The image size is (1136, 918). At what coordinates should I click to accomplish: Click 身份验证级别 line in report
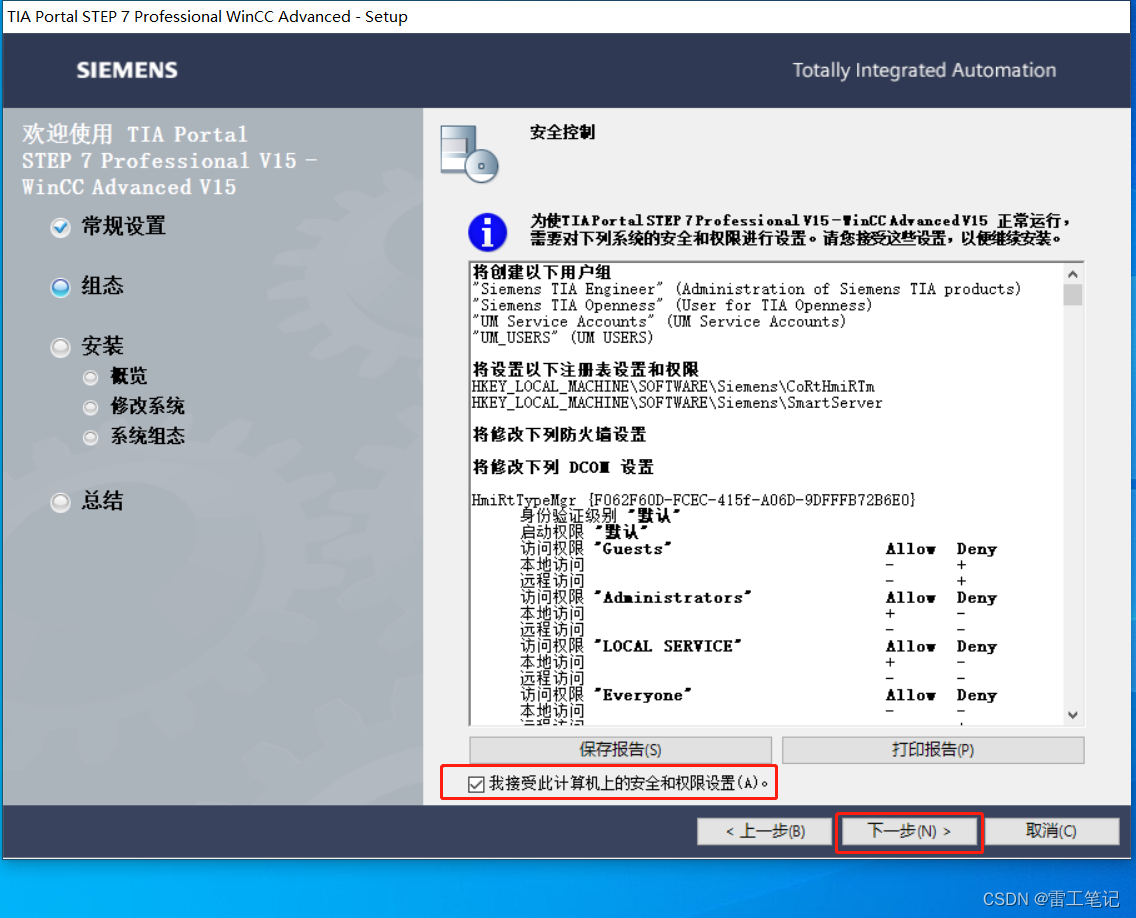point(601,515)
